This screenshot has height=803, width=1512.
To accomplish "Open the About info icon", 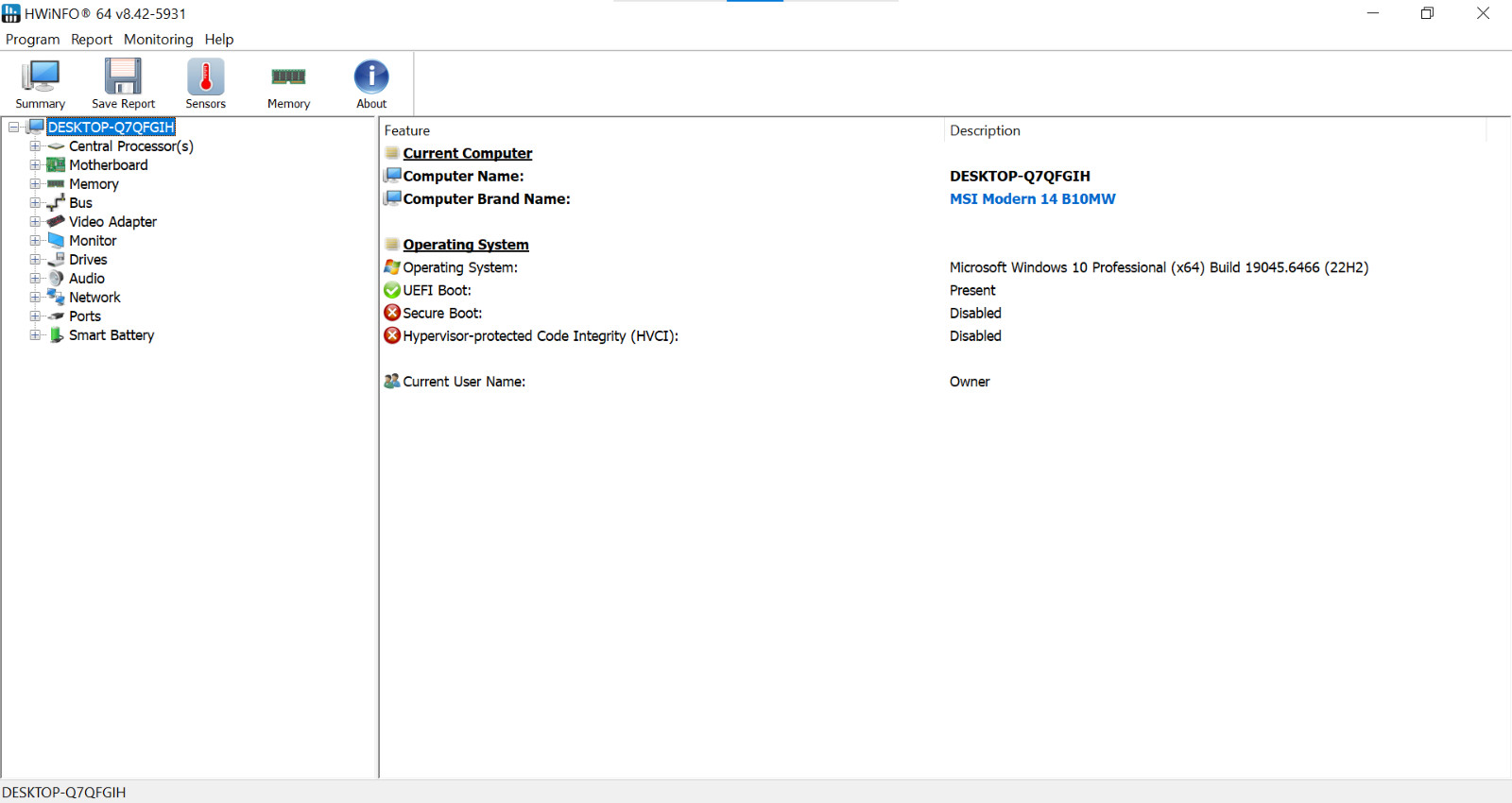I will click(371, 77).
